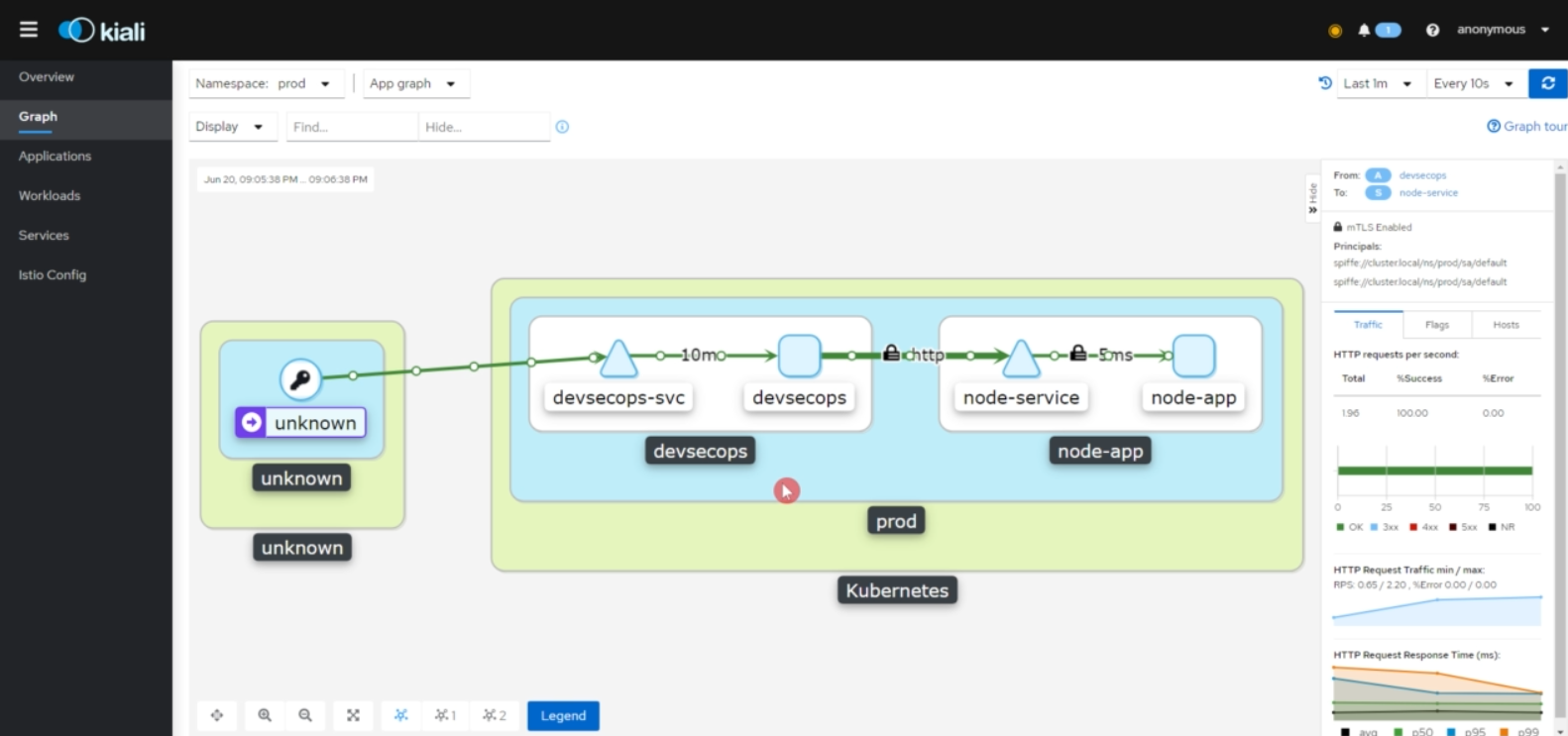Click the orange status indicator icon

[1335, 31]
